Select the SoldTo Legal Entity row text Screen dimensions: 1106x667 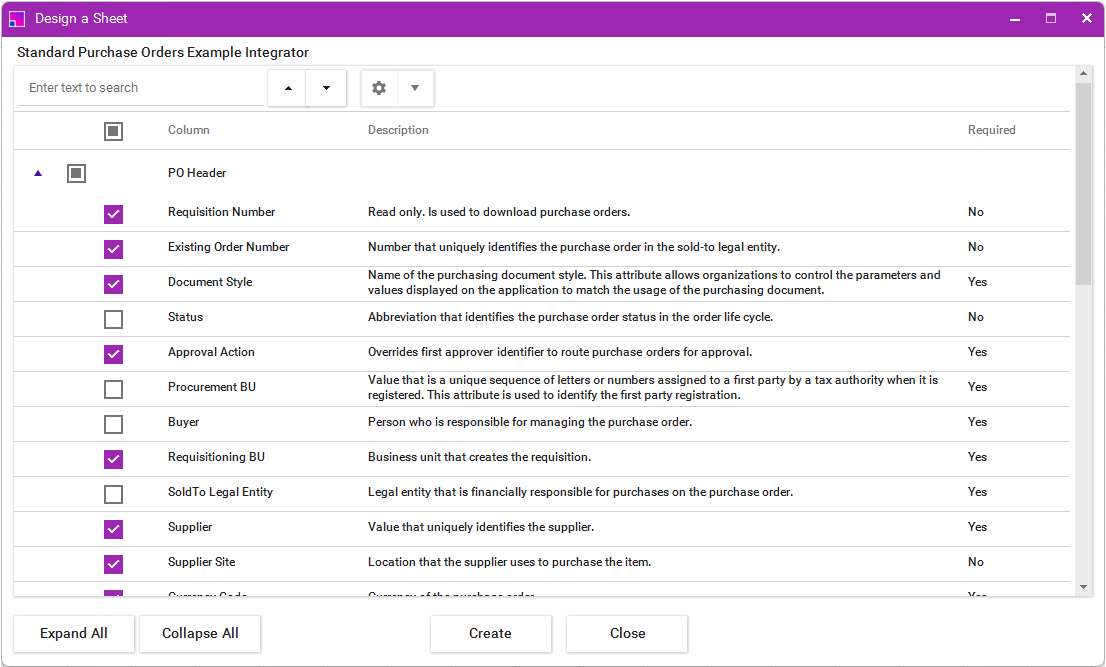220,491
